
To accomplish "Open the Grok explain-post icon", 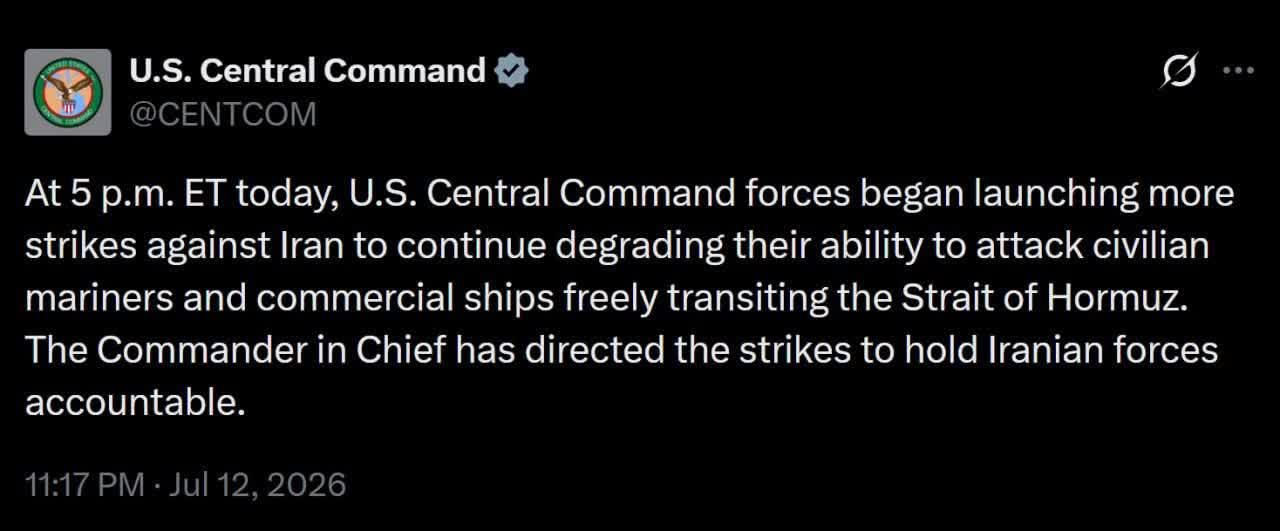I will (x=1180, y=73).
